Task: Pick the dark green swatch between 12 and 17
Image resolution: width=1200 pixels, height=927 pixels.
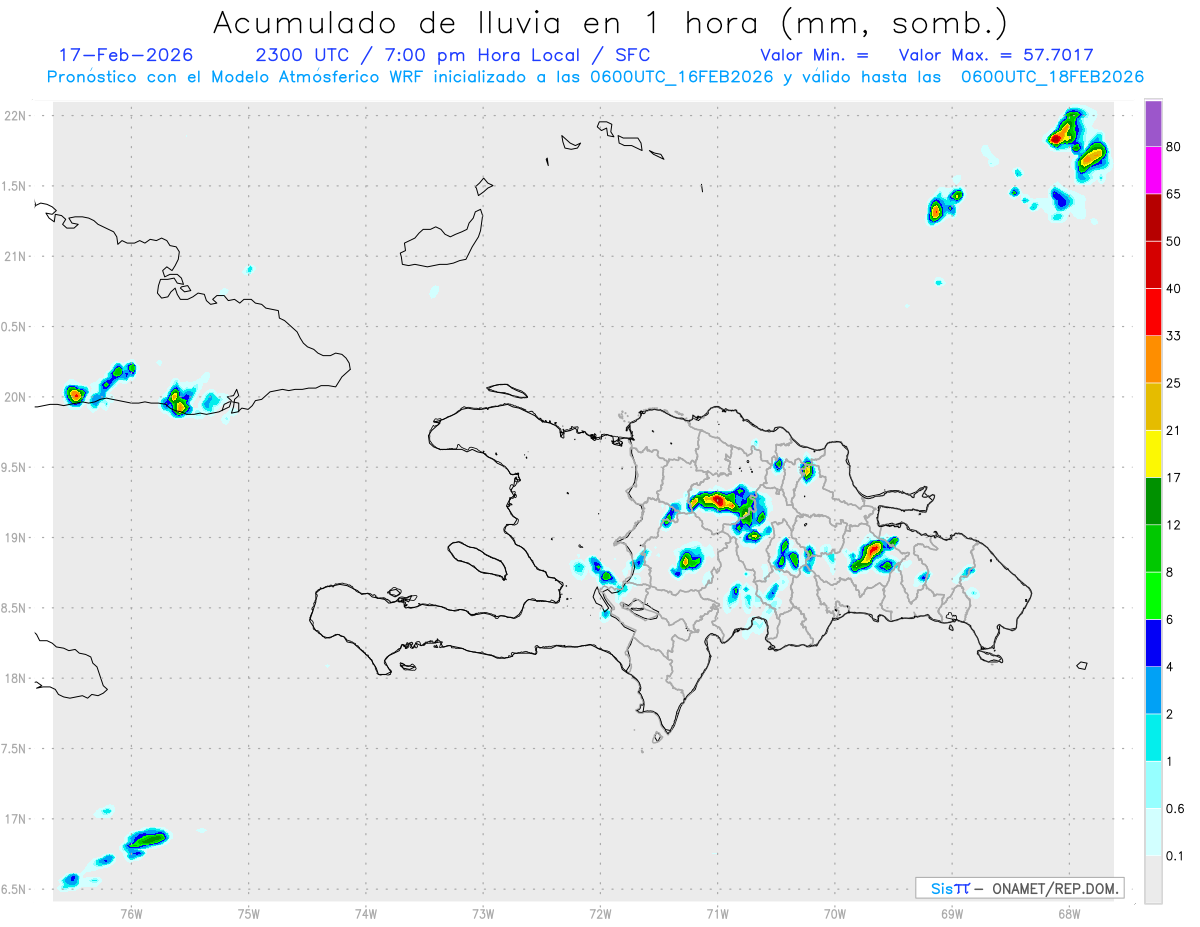Action: [x=1153, y=501]
